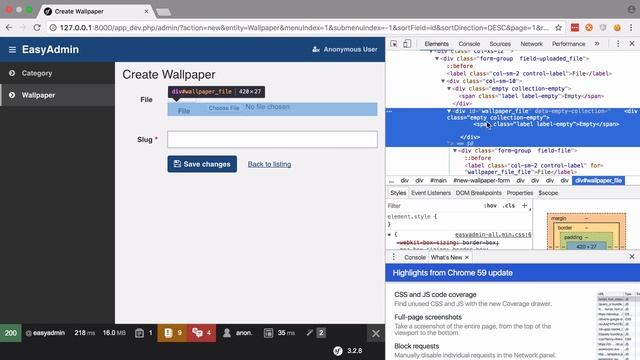Close the What's New drawer tab
Screen dimensions: 640x360
[x=467, y=257]
